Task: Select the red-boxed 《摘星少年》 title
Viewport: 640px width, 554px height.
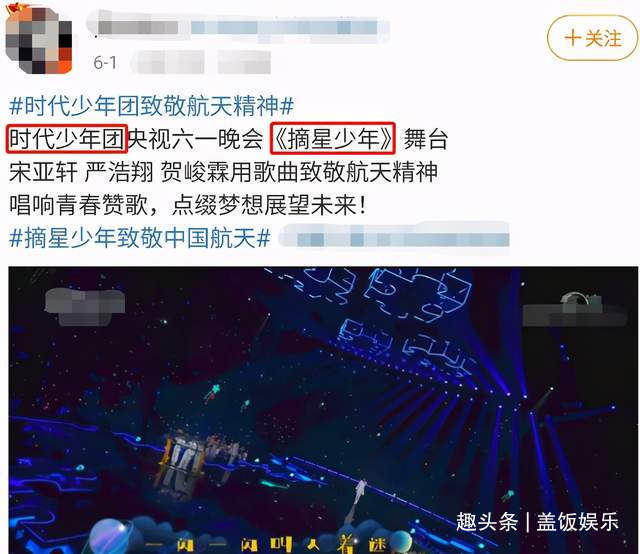Action: [x=333, y=139]
